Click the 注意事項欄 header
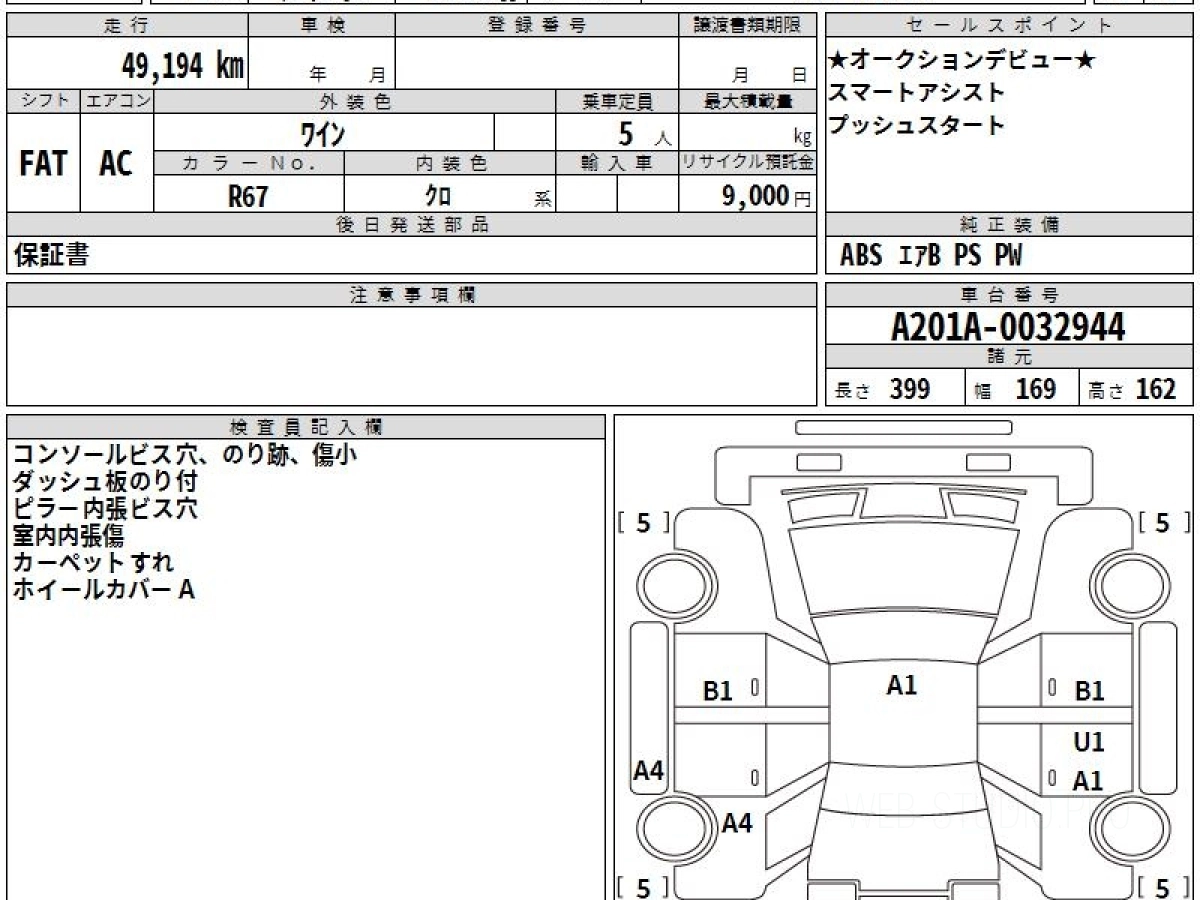Screen dimensions: 1200x900 (x=411, y=295)
